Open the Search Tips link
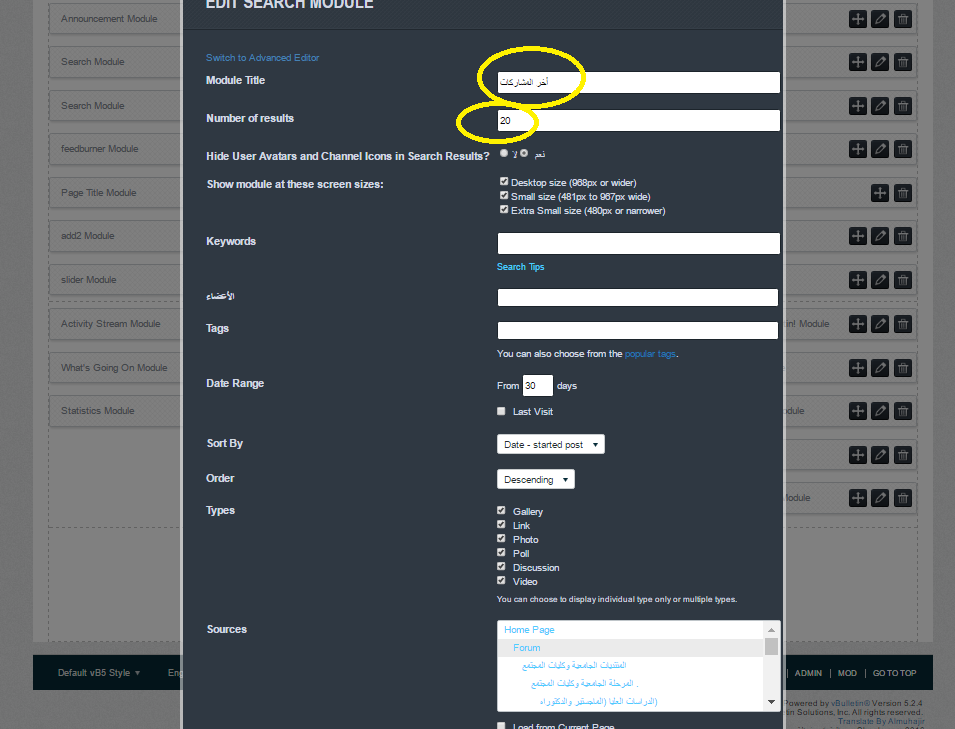 (521, 267)
